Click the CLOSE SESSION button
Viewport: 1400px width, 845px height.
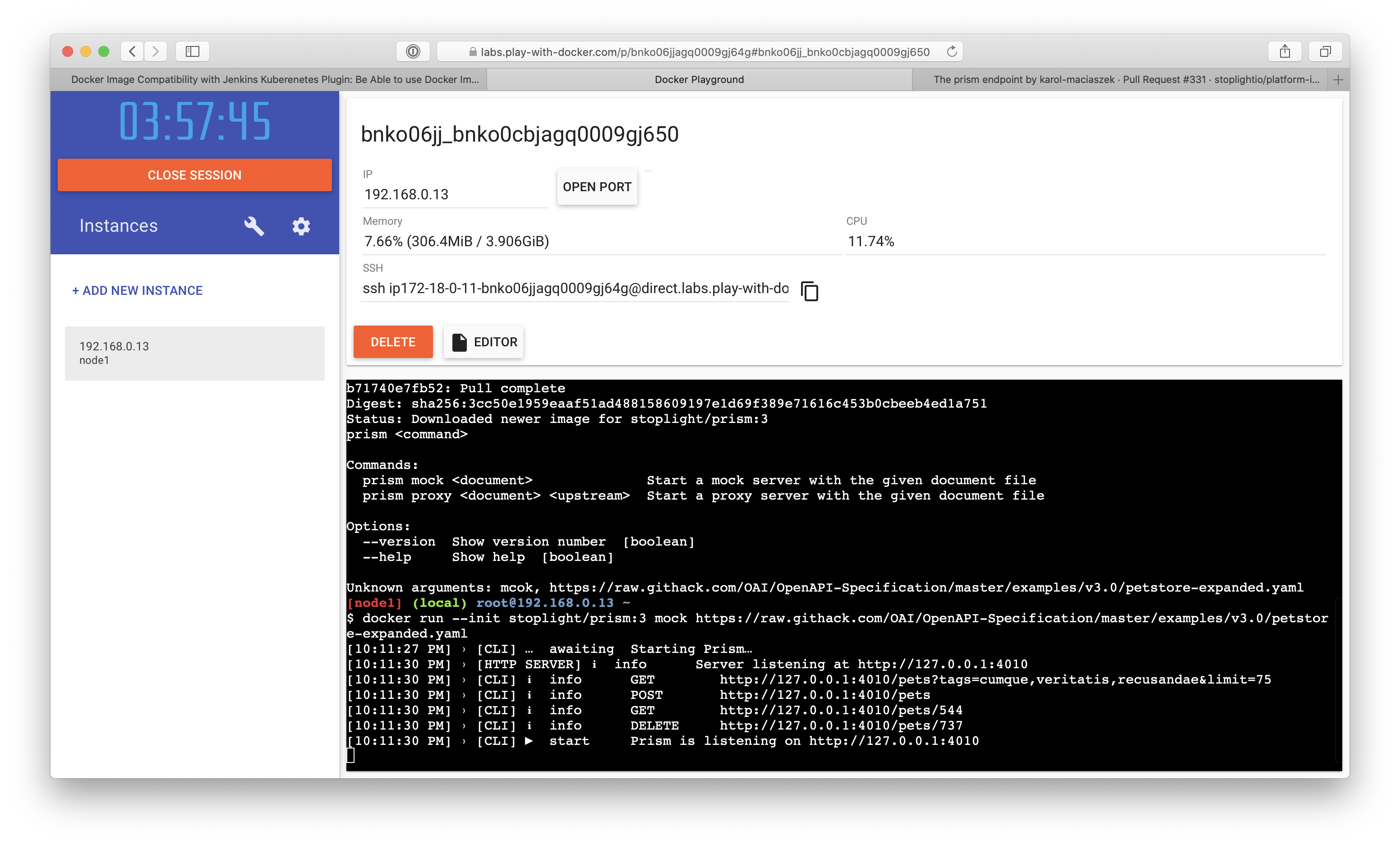click(x=194, y=175)
